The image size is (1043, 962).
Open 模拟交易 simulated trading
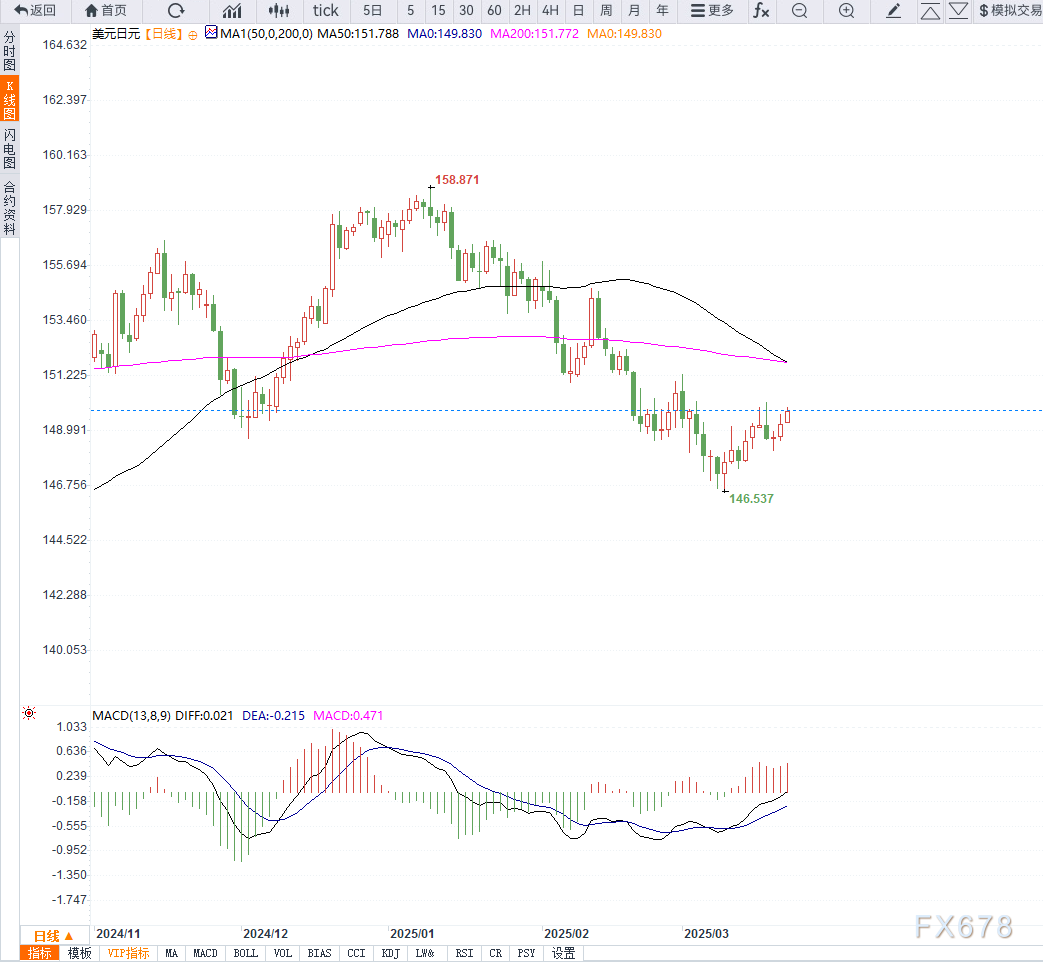point(1009,11)
